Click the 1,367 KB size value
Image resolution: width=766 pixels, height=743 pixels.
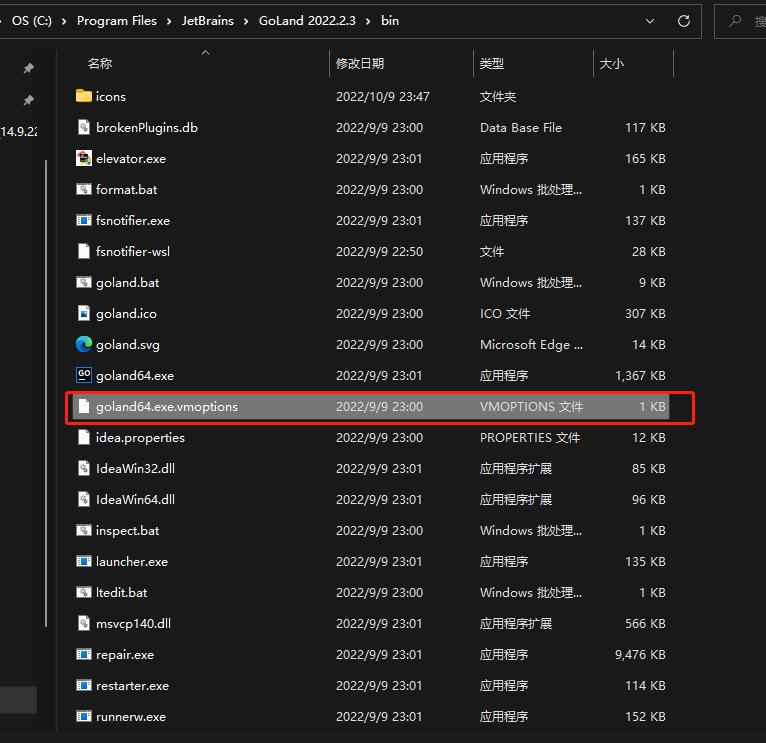640,376
